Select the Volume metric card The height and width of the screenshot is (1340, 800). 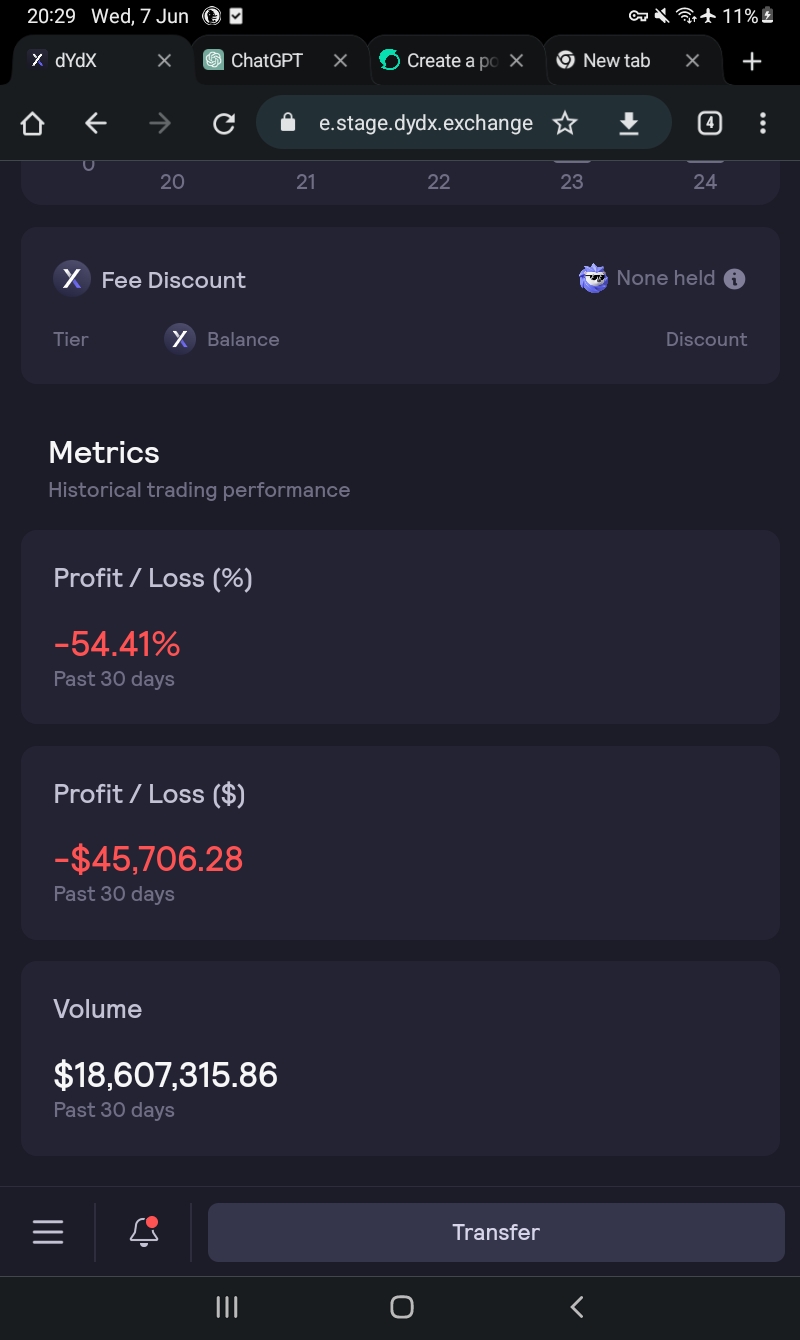[400, 1058]
